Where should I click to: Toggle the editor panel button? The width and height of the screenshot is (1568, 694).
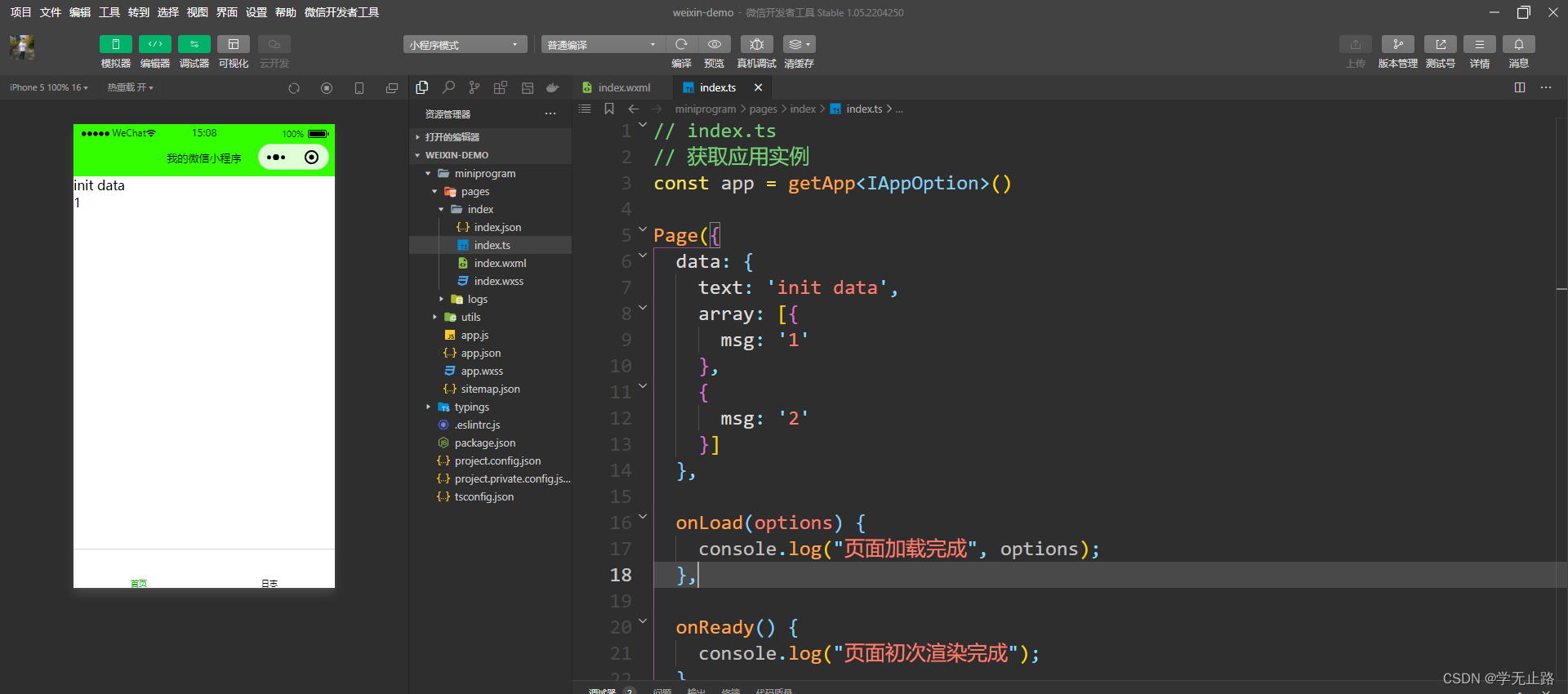pos(155,44)
